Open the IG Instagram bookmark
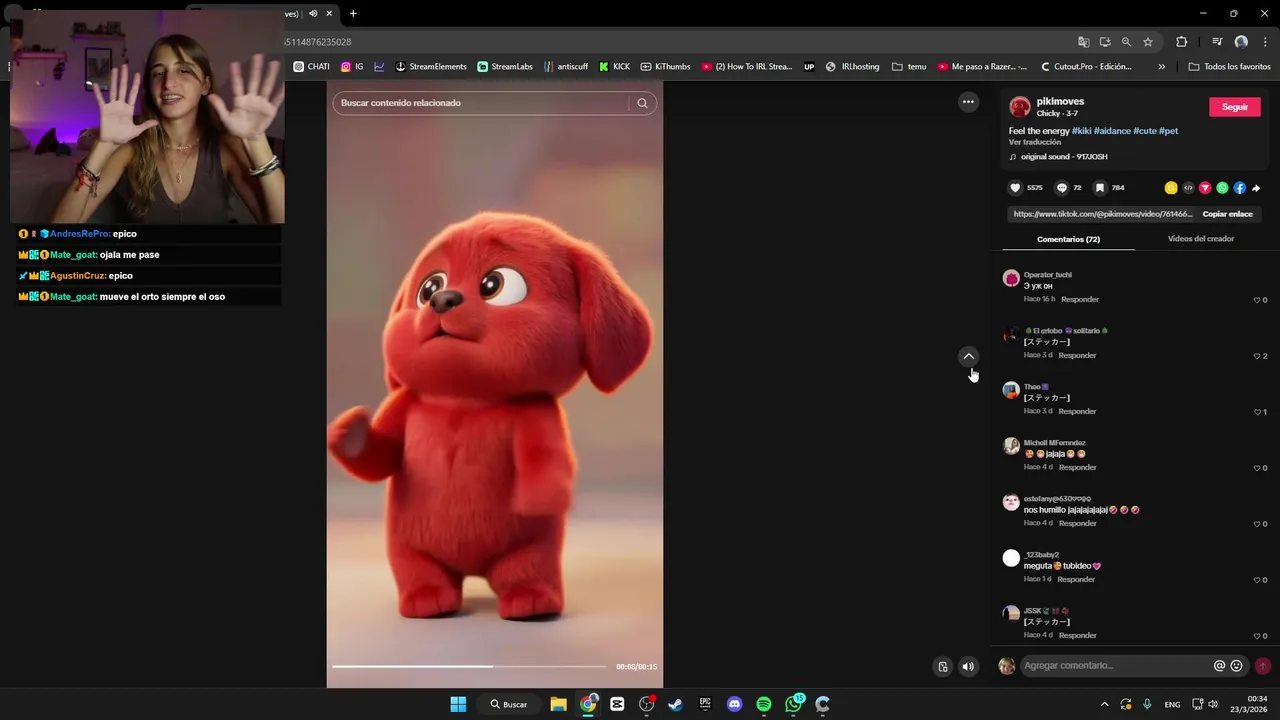 click(352, 67)
